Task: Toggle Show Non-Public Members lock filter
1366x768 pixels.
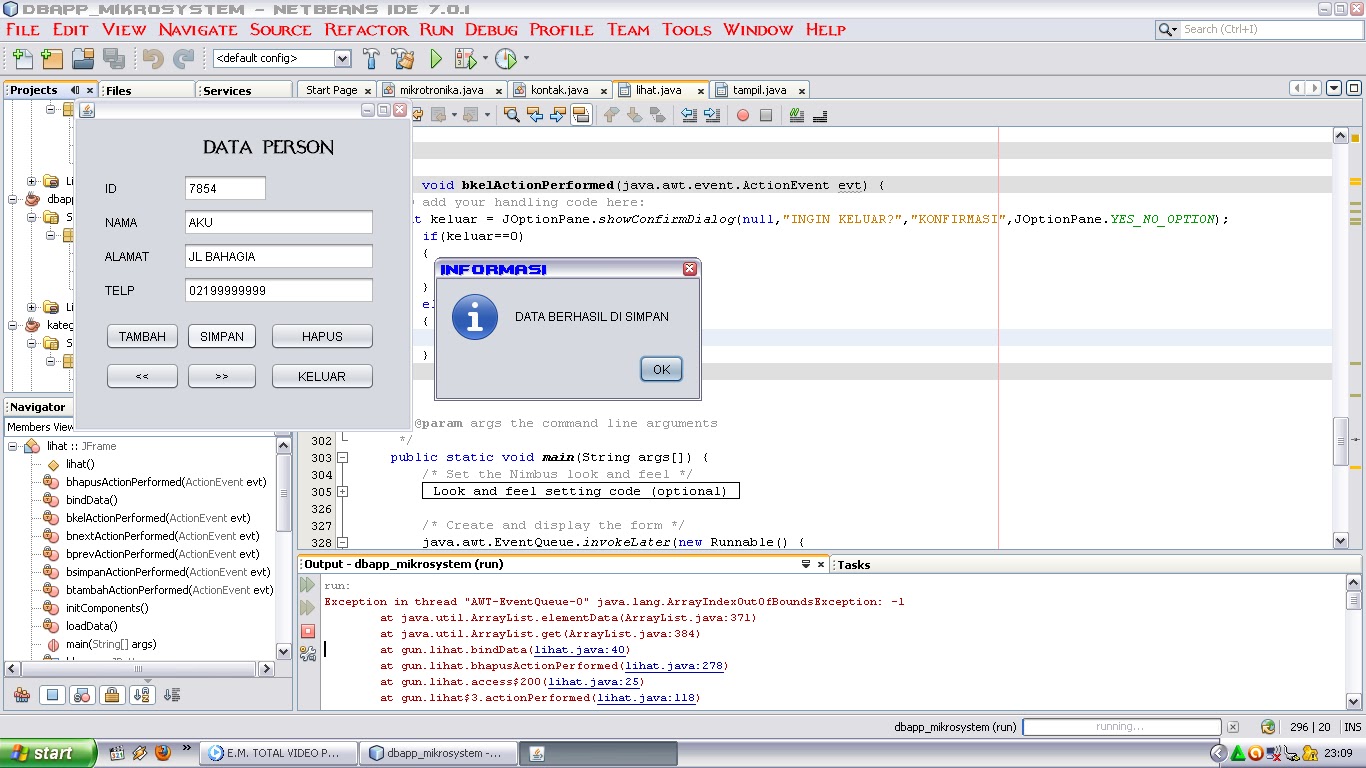Action: (x=112, y=695)
